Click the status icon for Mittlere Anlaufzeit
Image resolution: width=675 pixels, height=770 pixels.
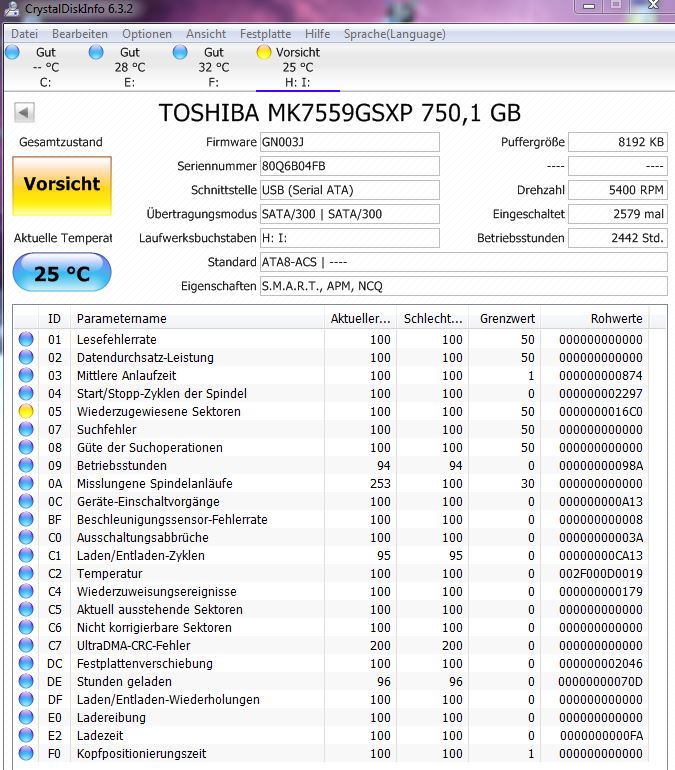coord(26,375)
